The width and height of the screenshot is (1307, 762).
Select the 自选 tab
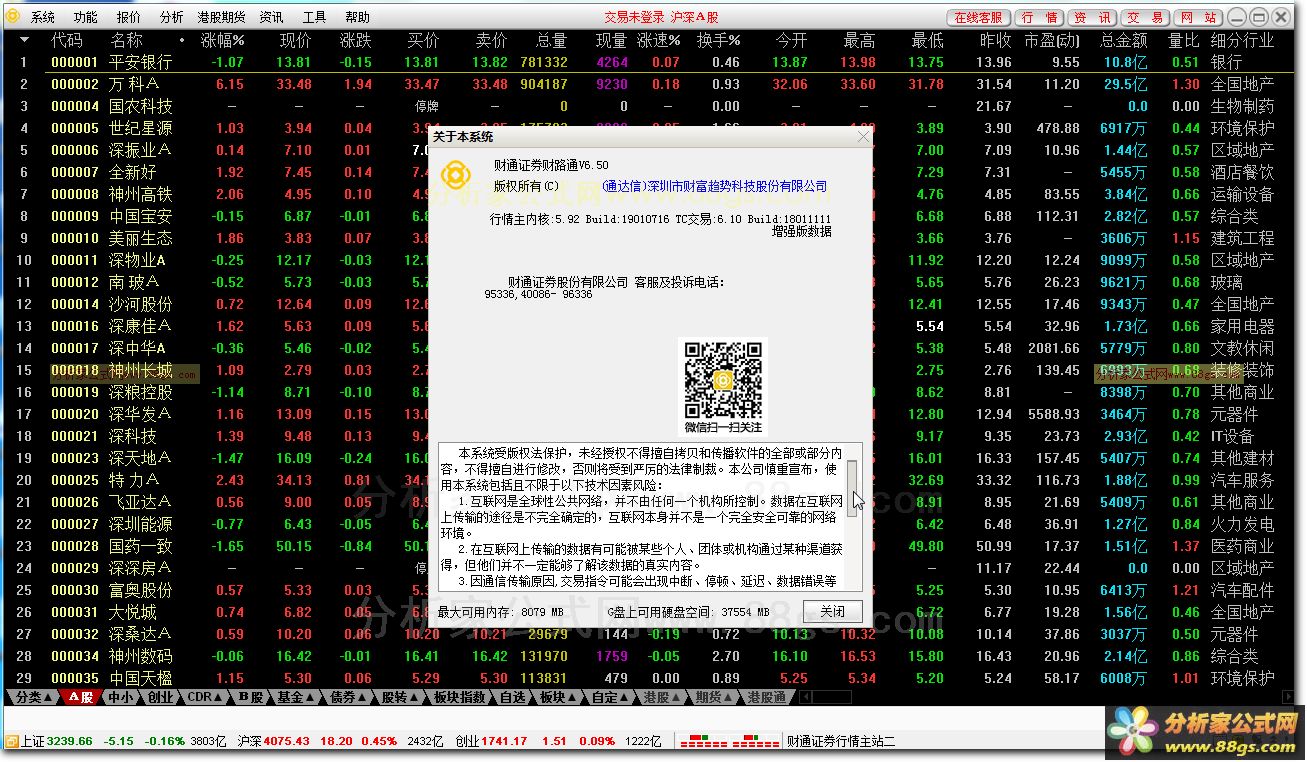tap(512, 697)
